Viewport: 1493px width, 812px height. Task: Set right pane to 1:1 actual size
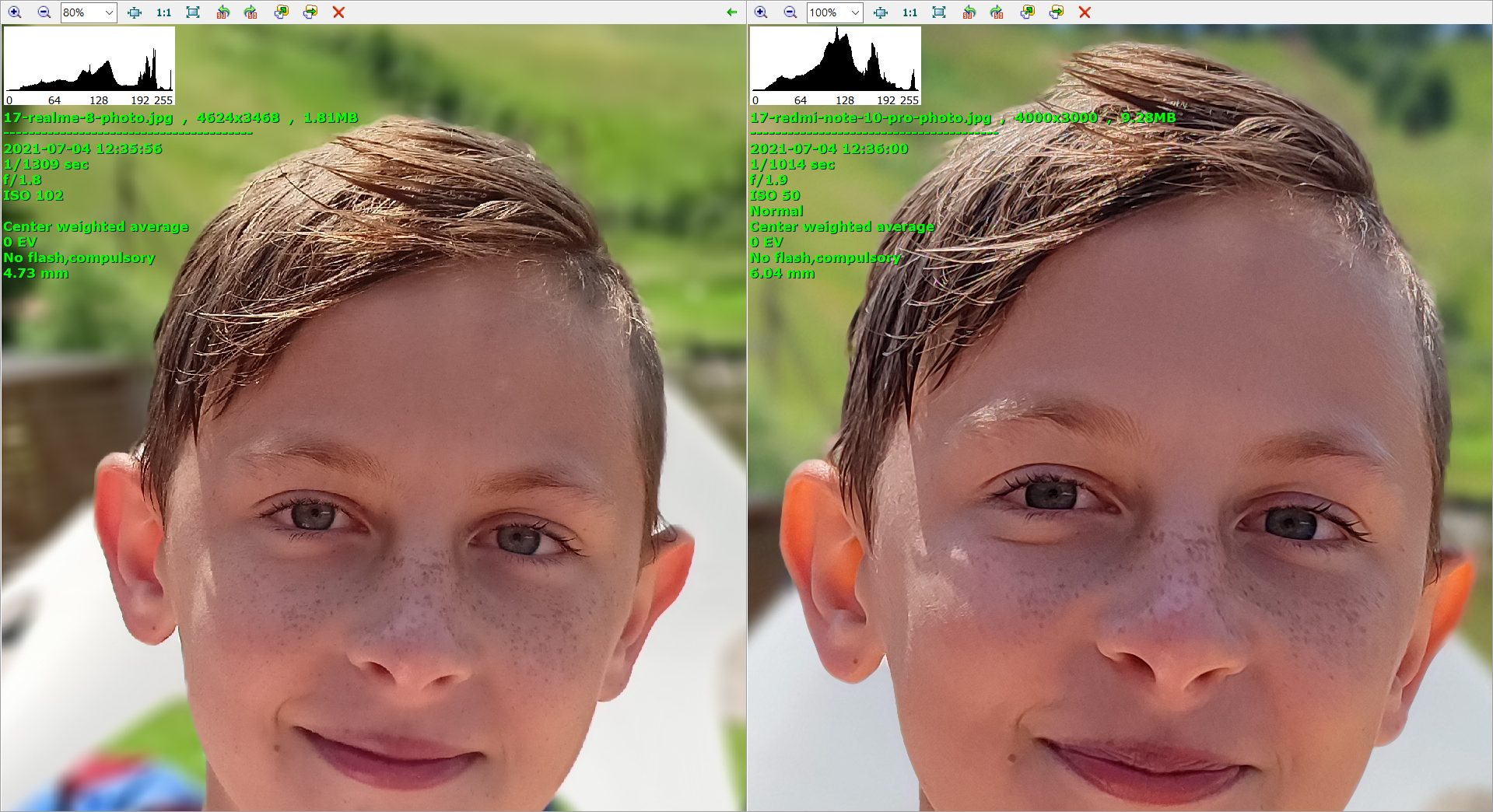click(x=909, y=12)
